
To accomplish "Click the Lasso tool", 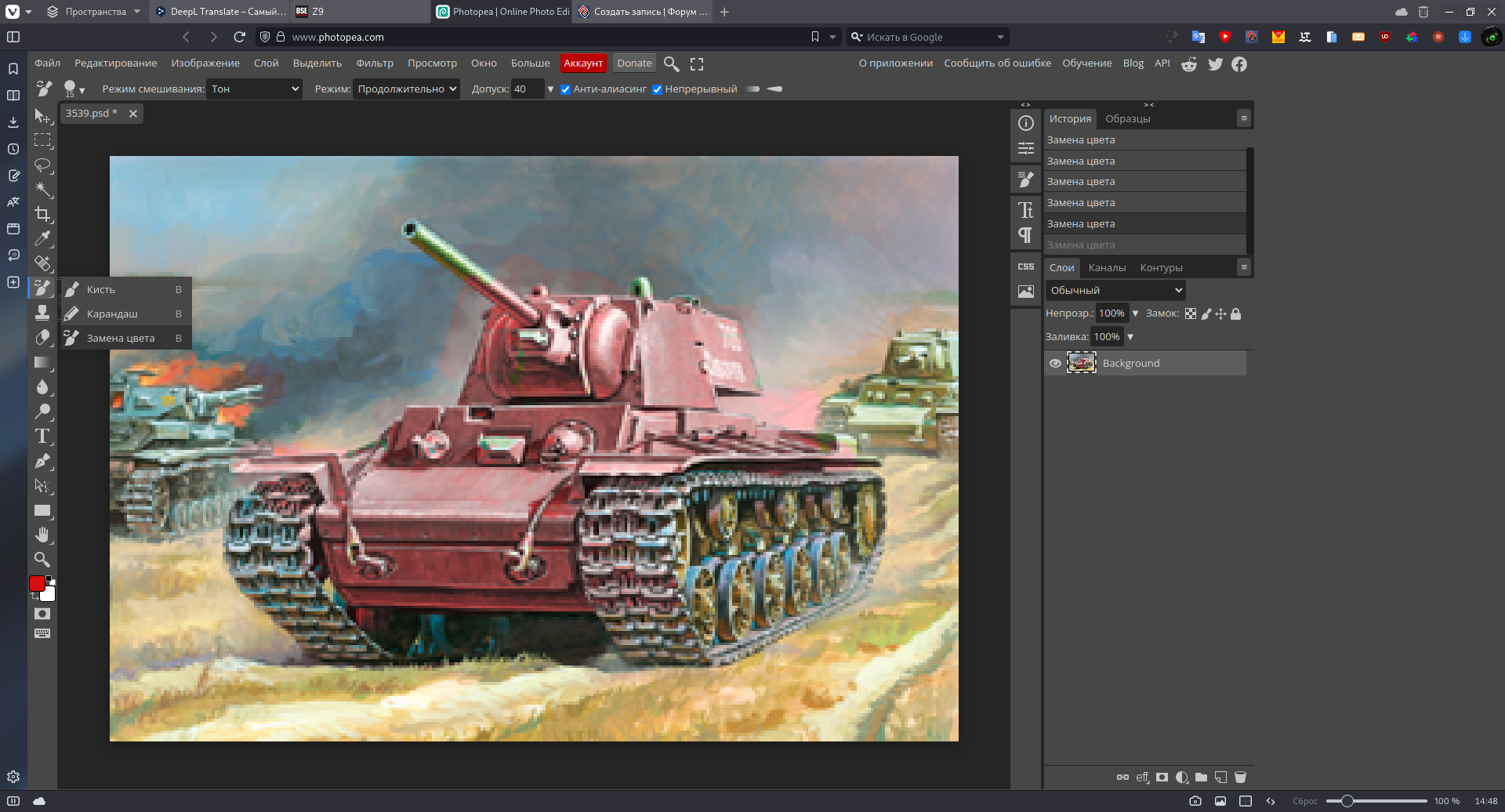I will (43, 165).
